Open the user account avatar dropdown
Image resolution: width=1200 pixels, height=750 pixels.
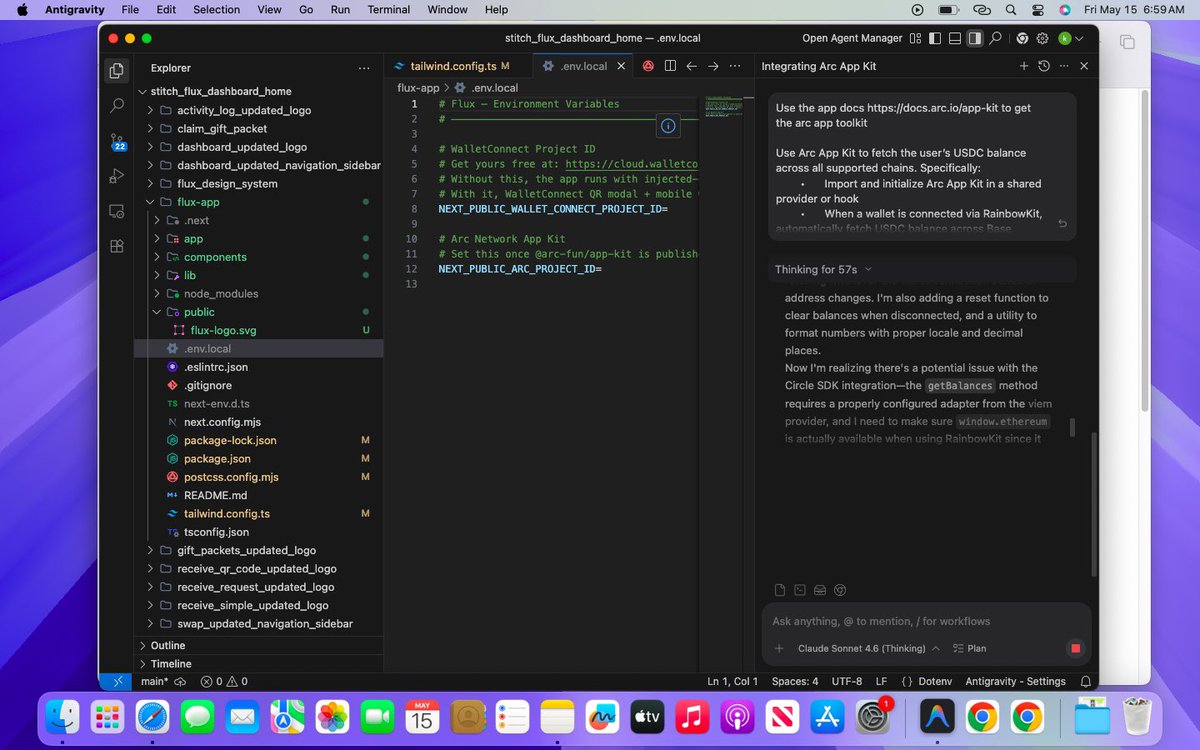point(1070,38)
